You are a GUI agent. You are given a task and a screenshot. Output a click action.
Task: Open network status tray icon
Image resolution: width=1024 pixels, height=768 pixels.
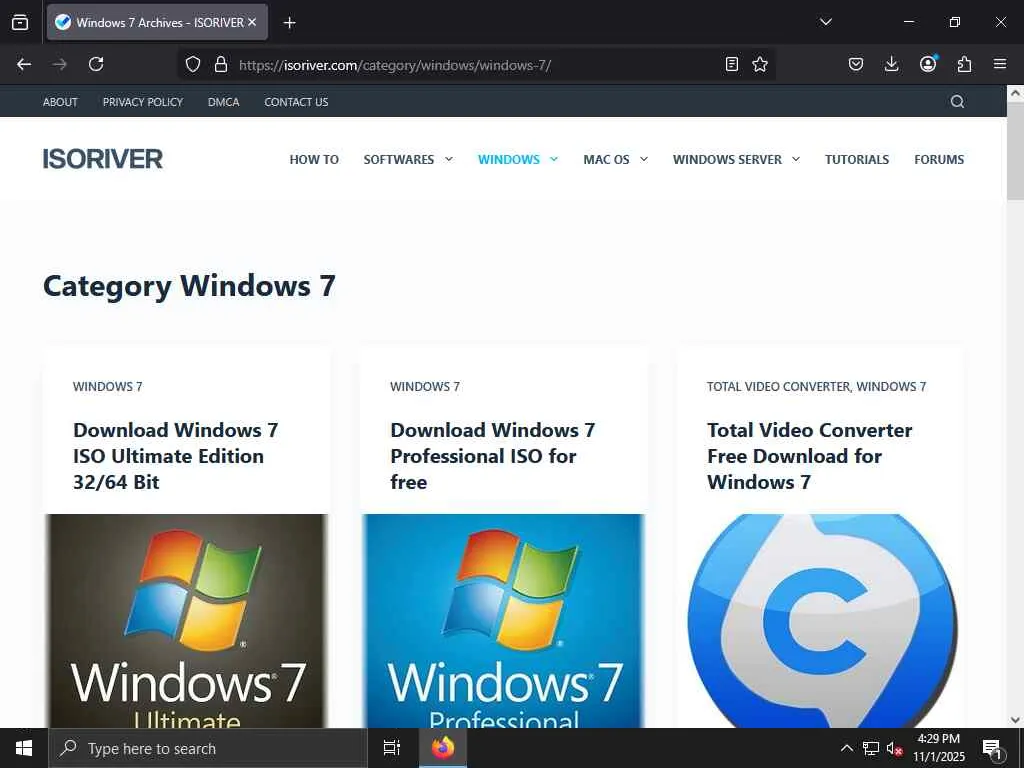tap(871, 748)
